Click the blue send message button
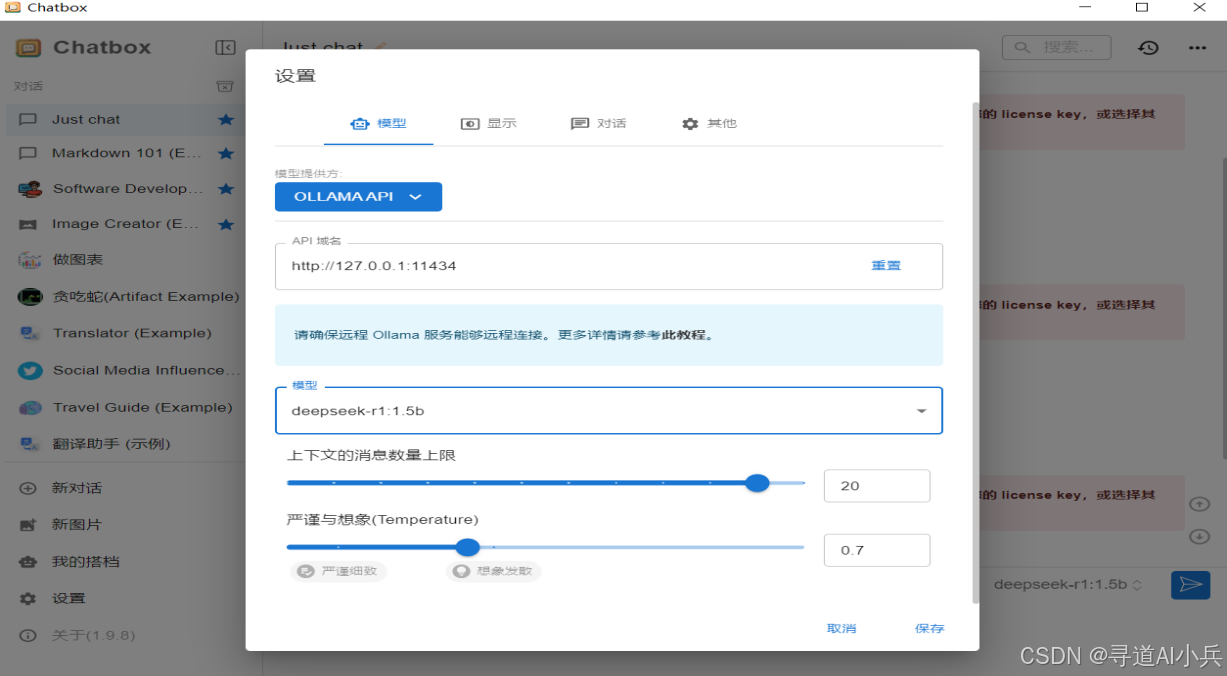This screenshot has width=1227, height=676. pos(1190,584)
